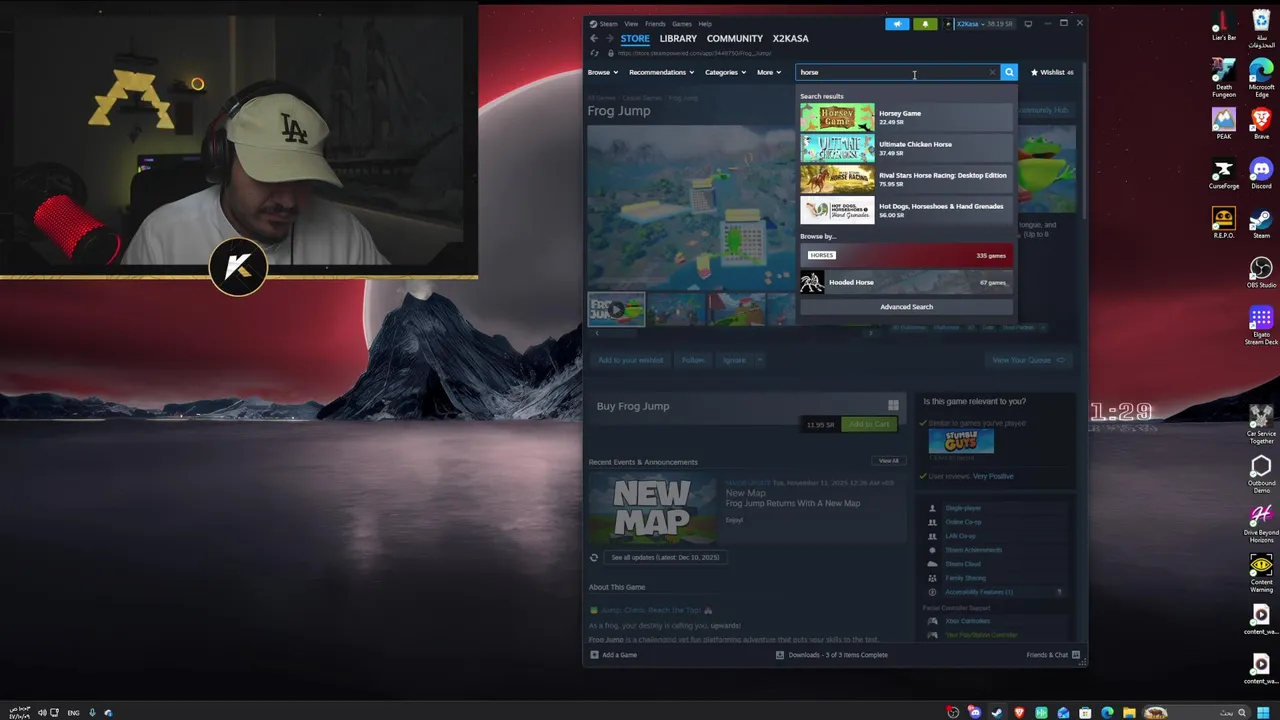
Task: Open Brave browser desktop shortcut
Action: point(1261,123)
